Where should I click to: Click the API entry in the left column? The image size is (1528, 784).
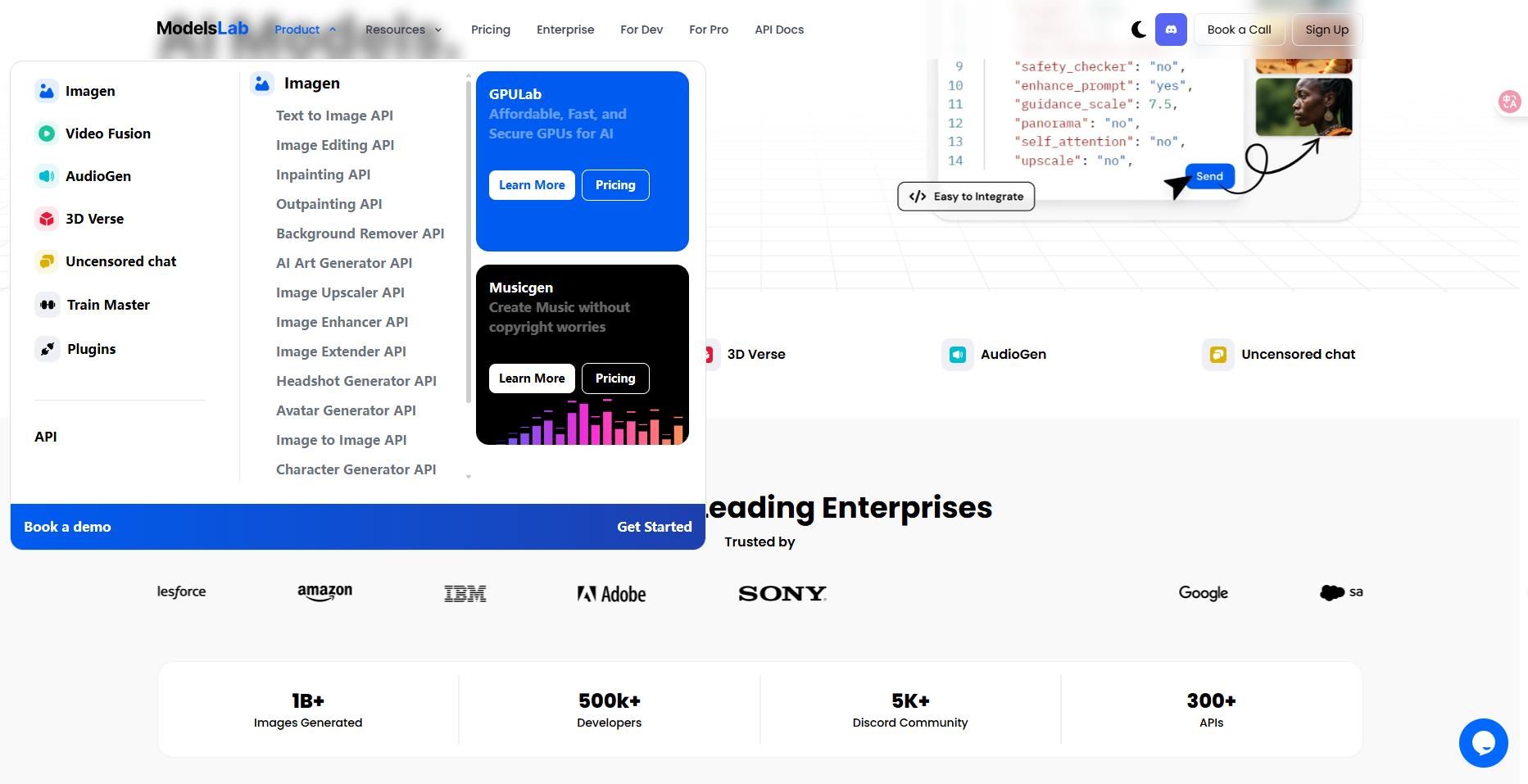click(x=46, y=437)
